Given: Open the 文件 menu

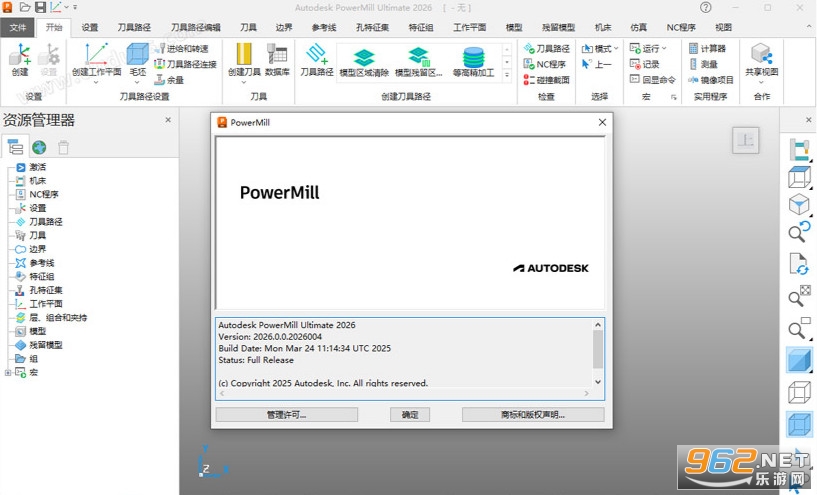Looking at the screenshot, I should coord(17,27).
